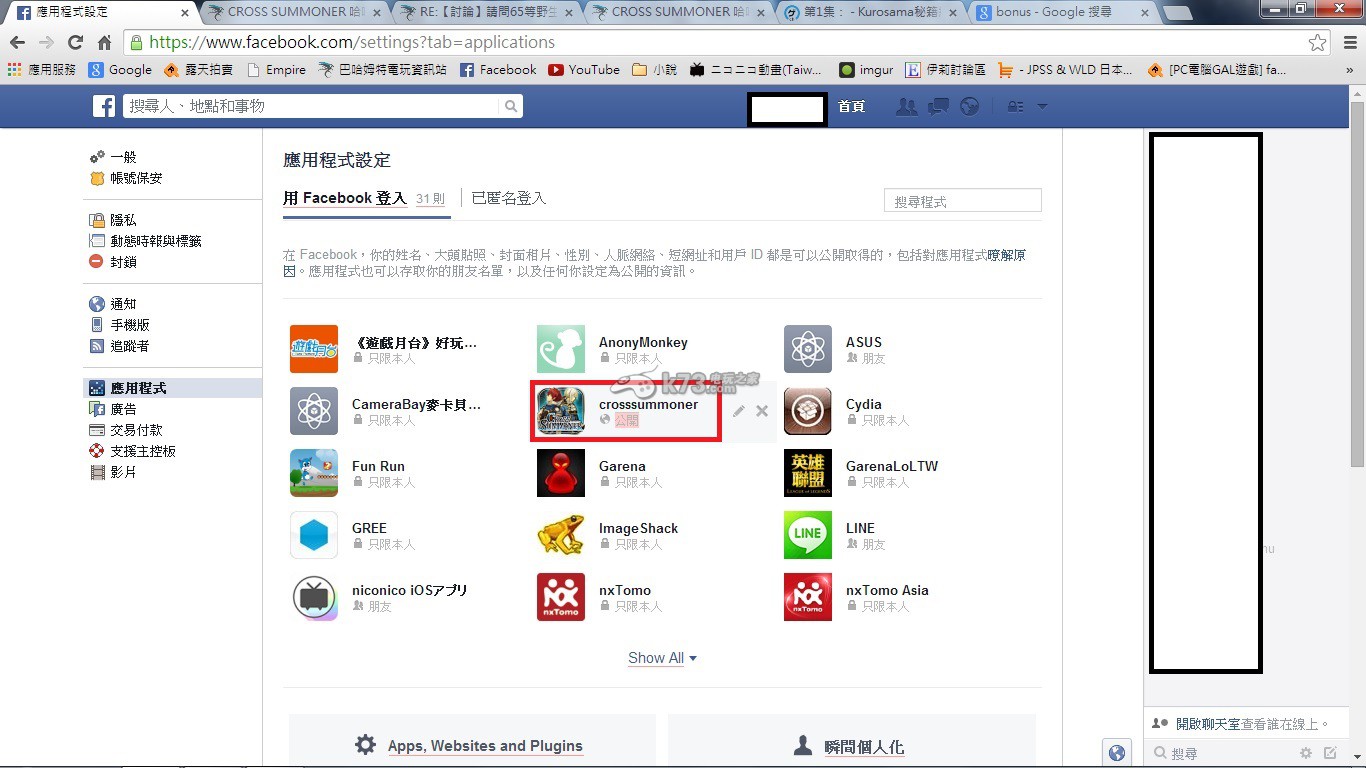Click the 搜尋程式 app search field
The image size is (1366, 768).
pyautogui.click(x=963, y=201)
